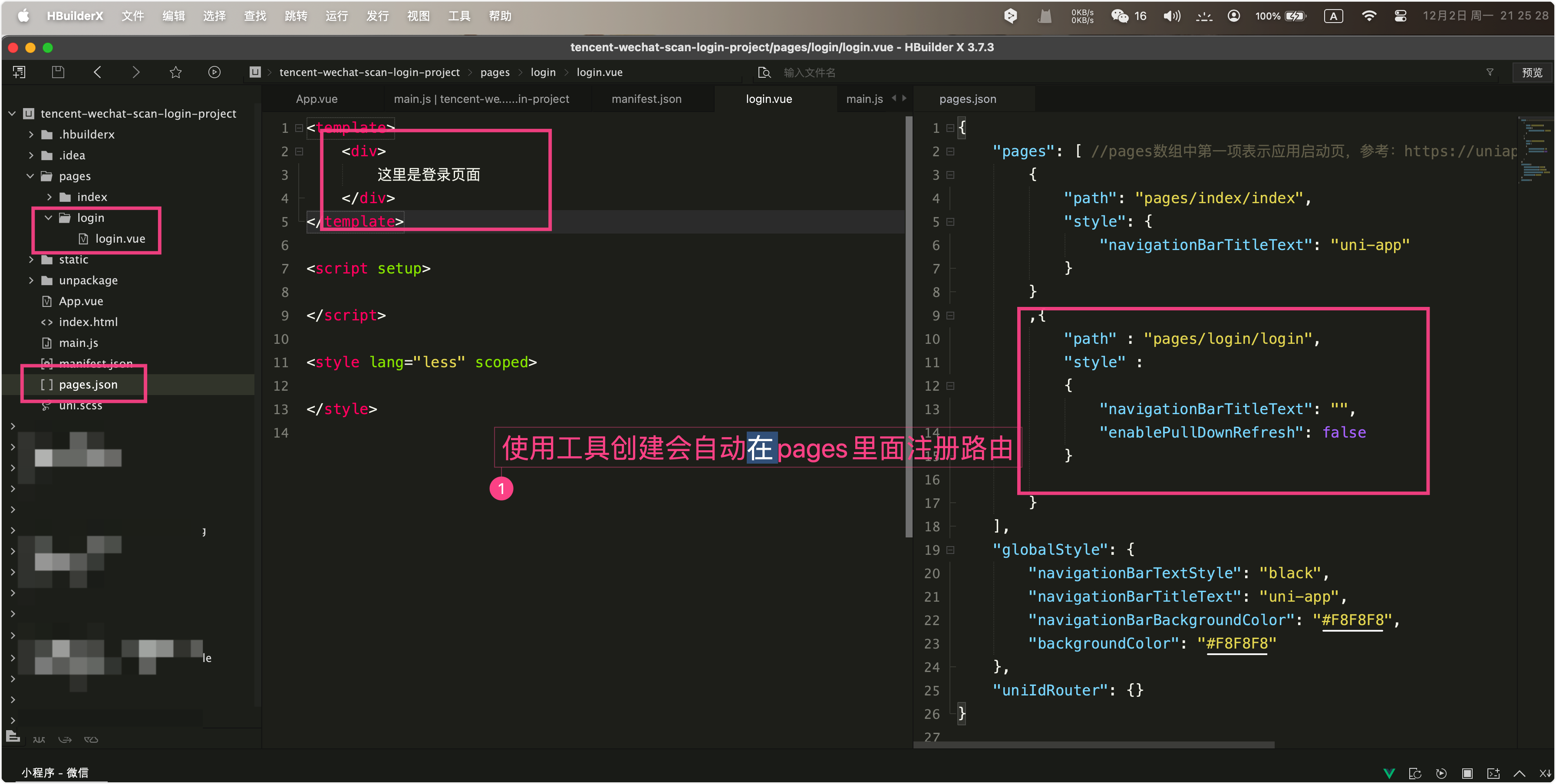Expand the .idea folder
This screenshot has height=784, width=1556.
31,155
